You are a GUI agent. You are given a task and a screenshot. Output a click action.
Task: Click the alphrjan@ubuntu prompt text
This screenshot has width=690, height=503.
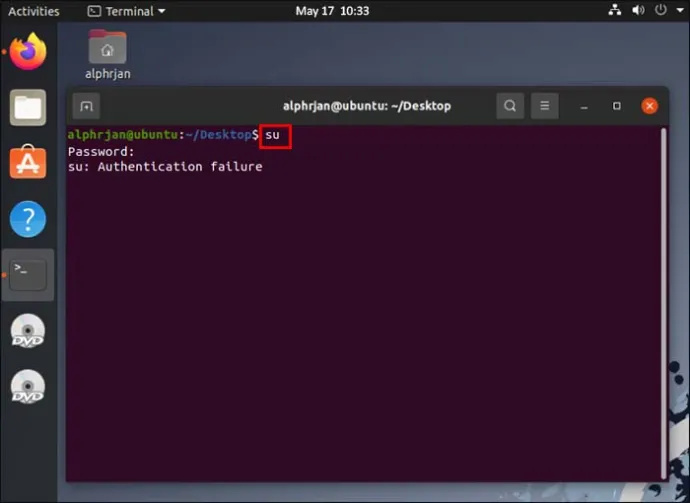[123, 135]
